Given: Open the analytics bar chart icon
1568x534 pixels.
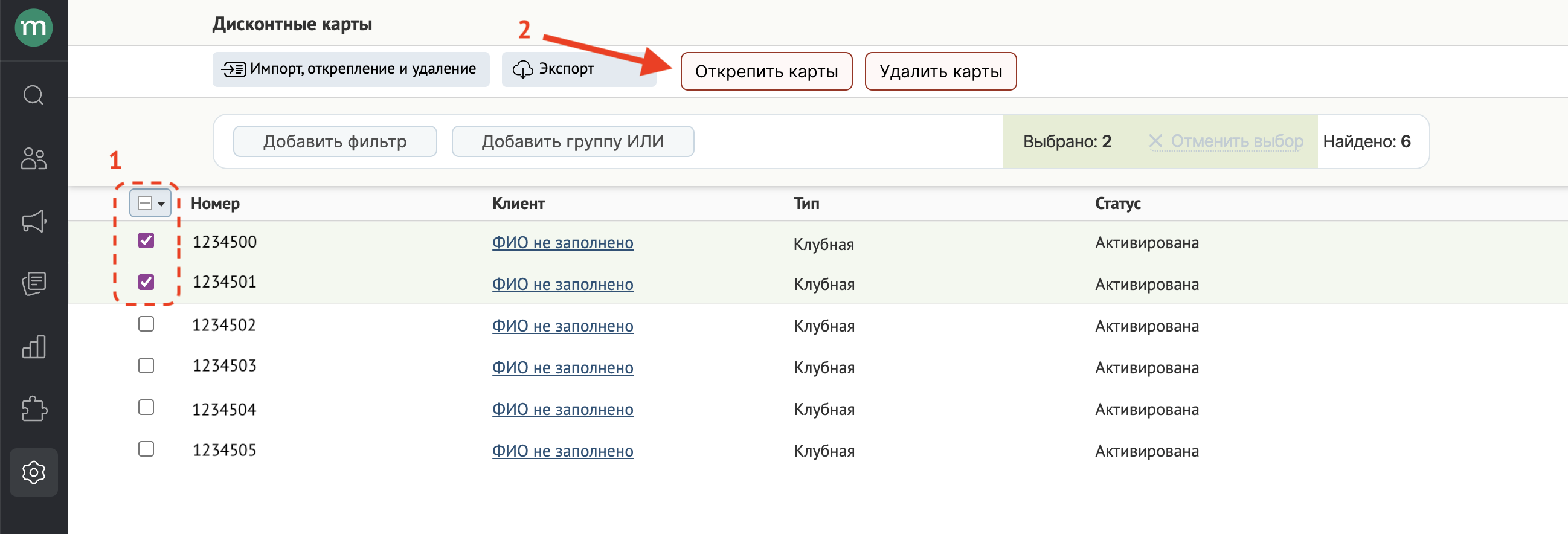Looking at the screenshot, I should tap(33, 347).
